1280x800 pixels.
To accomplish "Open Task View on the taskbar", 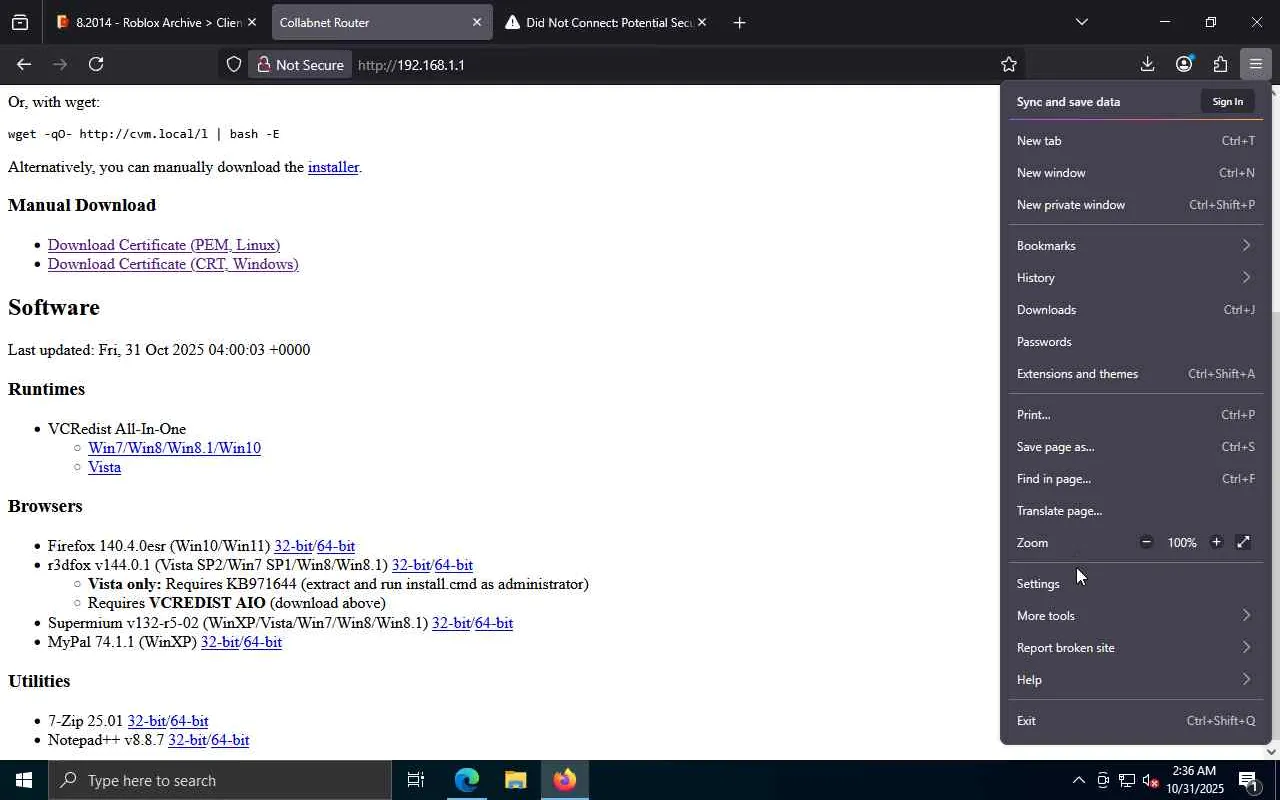I will point(416,780).
